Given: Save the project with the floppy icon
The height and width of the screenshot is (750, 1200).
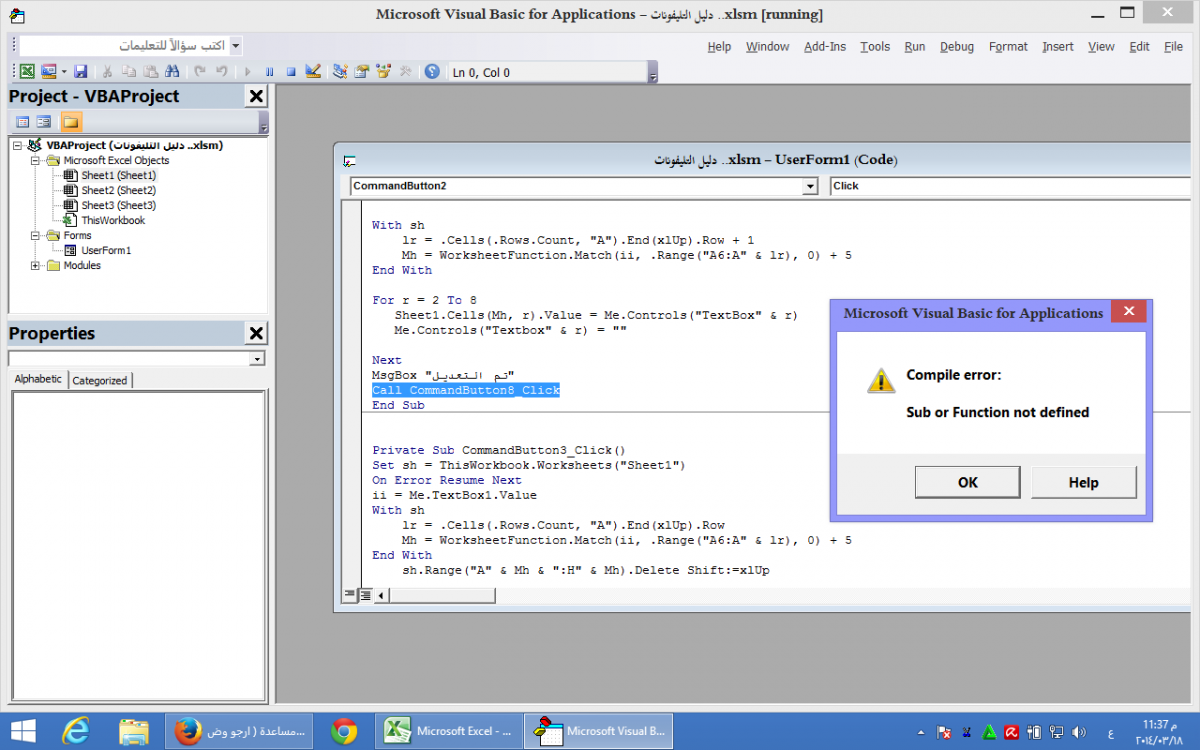Looking at the screenshot, I should pyautogui.click(x=81, y=72).
